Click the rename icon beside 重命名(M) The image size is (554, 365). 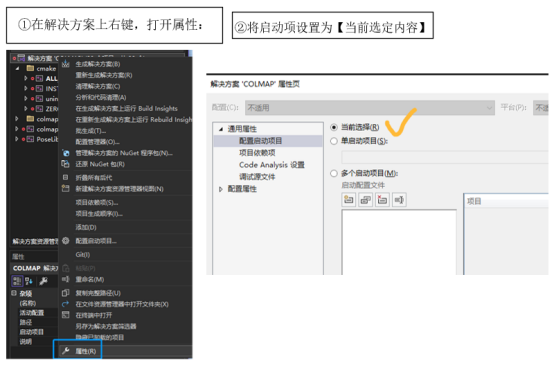pyautogui.click(x=66, y=279)
